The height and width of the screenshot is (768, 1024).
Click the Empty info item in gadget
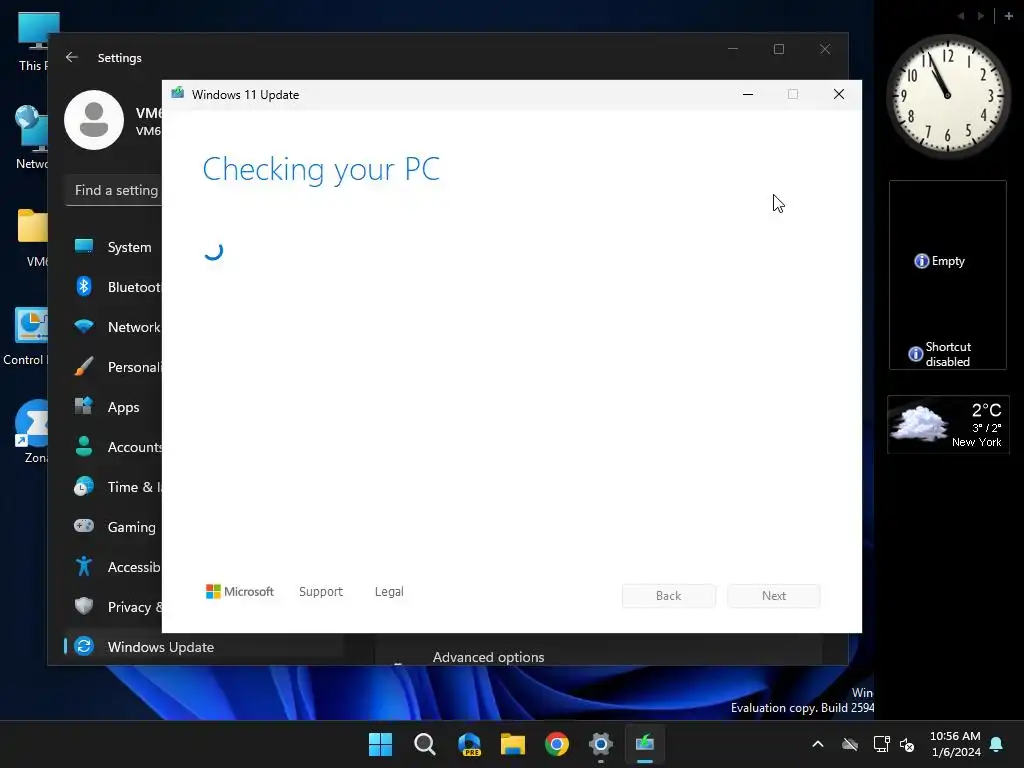tap(940, 261)
